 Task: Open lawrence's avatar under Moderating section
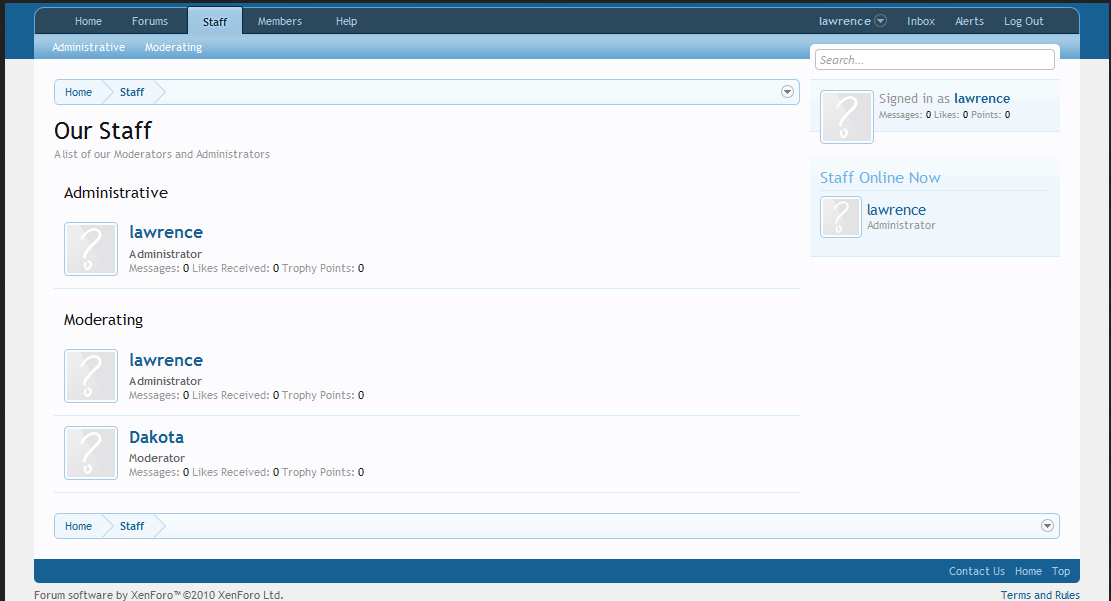click(91, 376)
